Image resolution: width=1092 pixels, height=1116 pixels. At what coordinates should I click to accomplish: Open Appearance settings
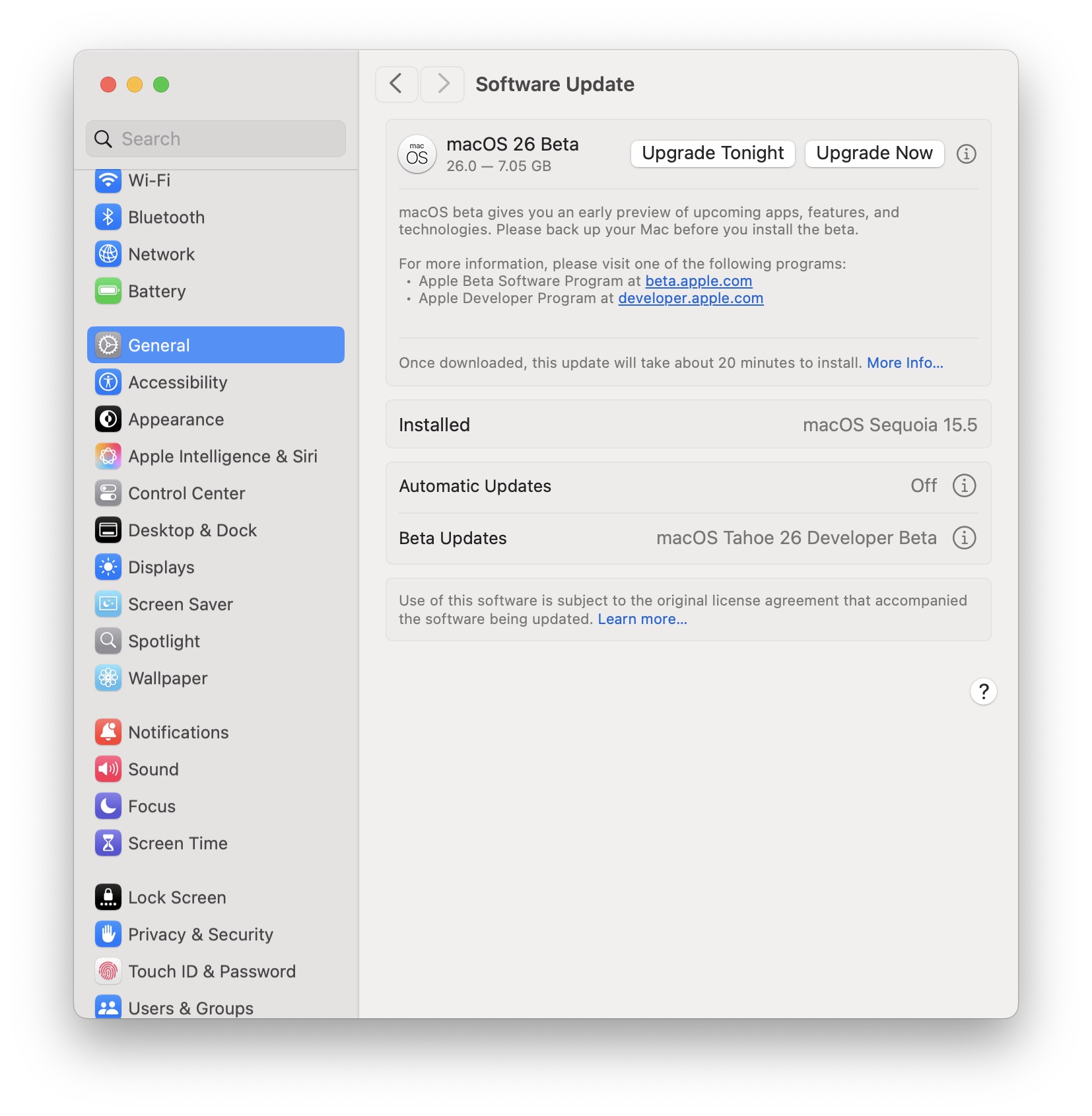(x=176, y=419)
